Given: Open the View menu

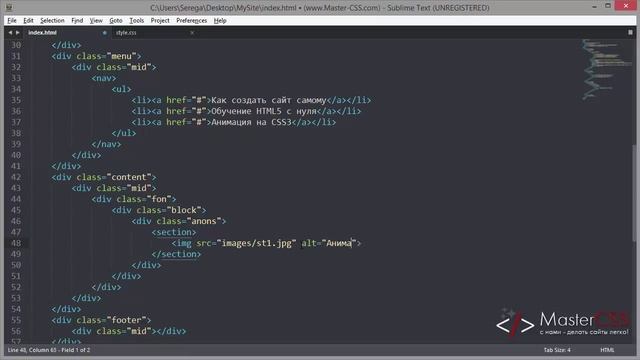Looking at the screenshot, I should (x=96, y=20).
